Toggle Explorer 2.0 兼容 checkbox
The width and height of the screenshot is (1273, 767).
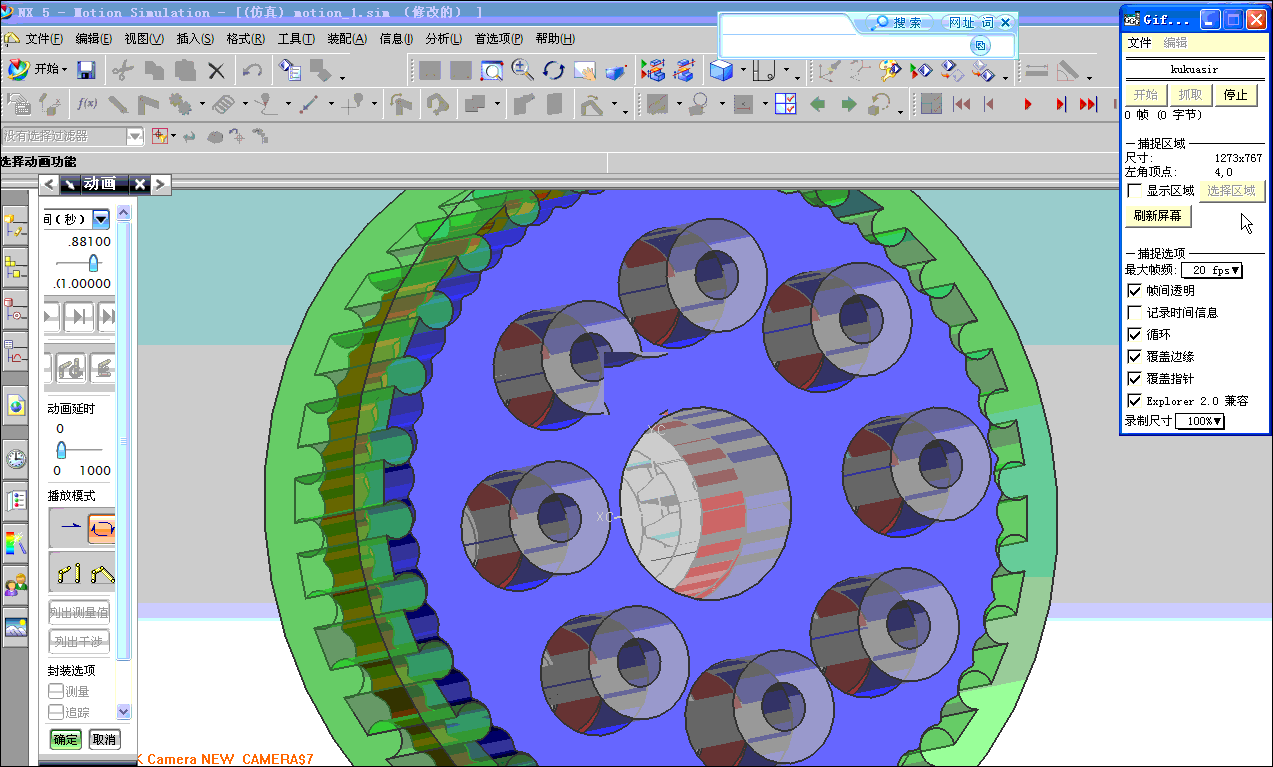(x=1134, y=400)
